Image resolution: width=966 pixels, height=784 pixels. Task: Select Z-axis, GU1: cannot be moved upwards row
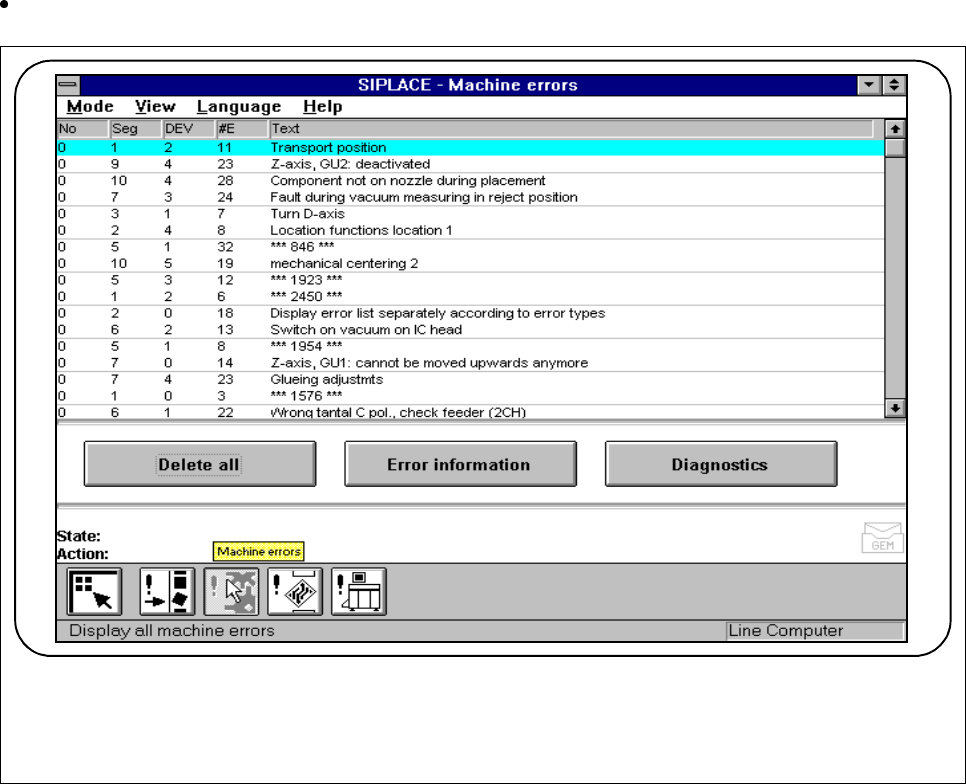coord(471,363)
